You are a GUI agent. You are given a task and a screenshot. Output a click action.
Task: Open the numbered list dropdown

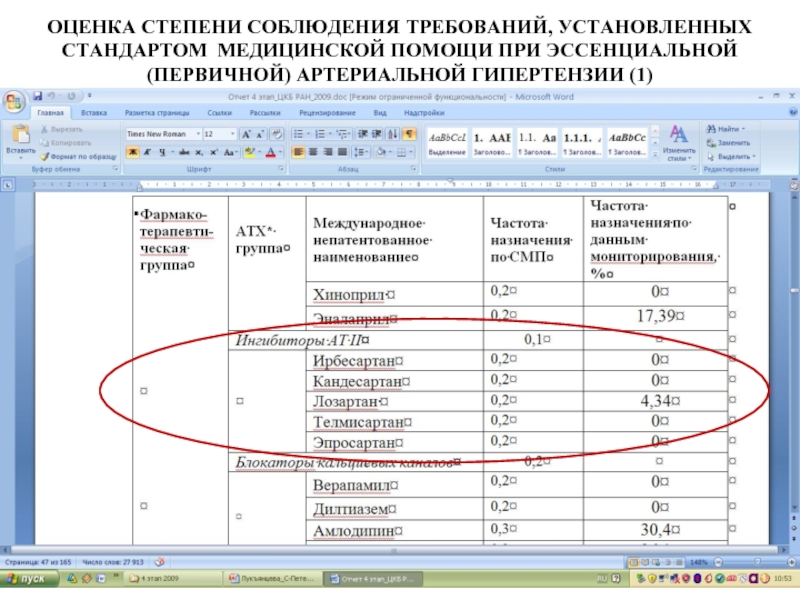coord(330,134)
